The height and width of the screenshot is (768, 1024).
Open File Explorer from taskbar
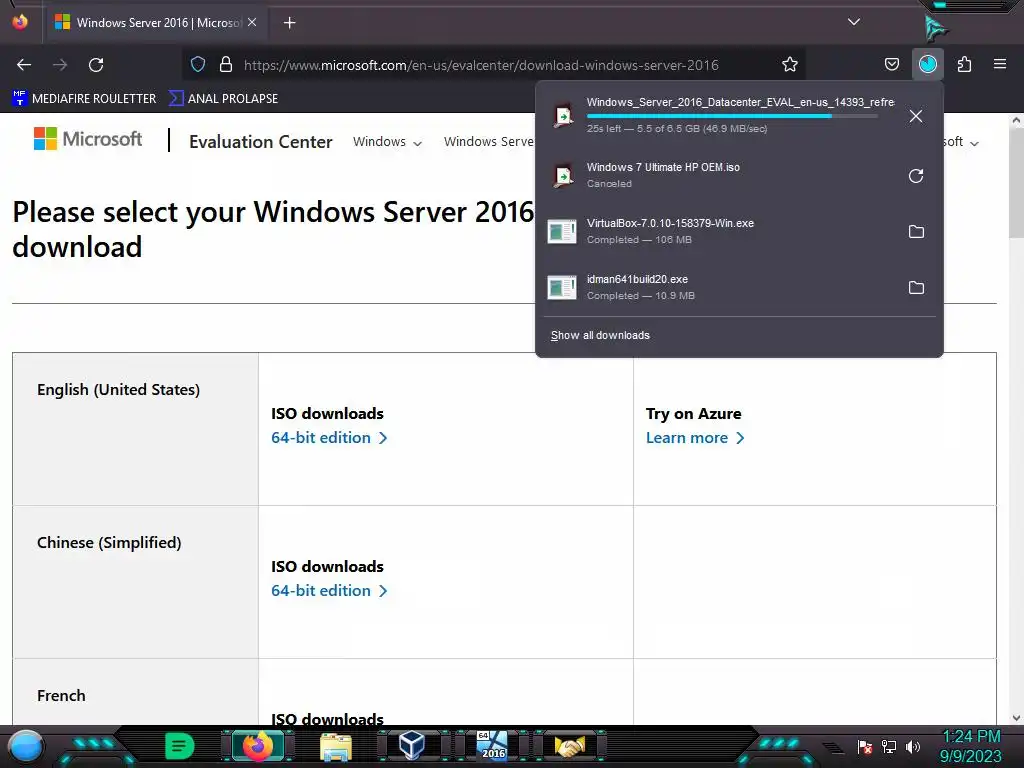336,746
